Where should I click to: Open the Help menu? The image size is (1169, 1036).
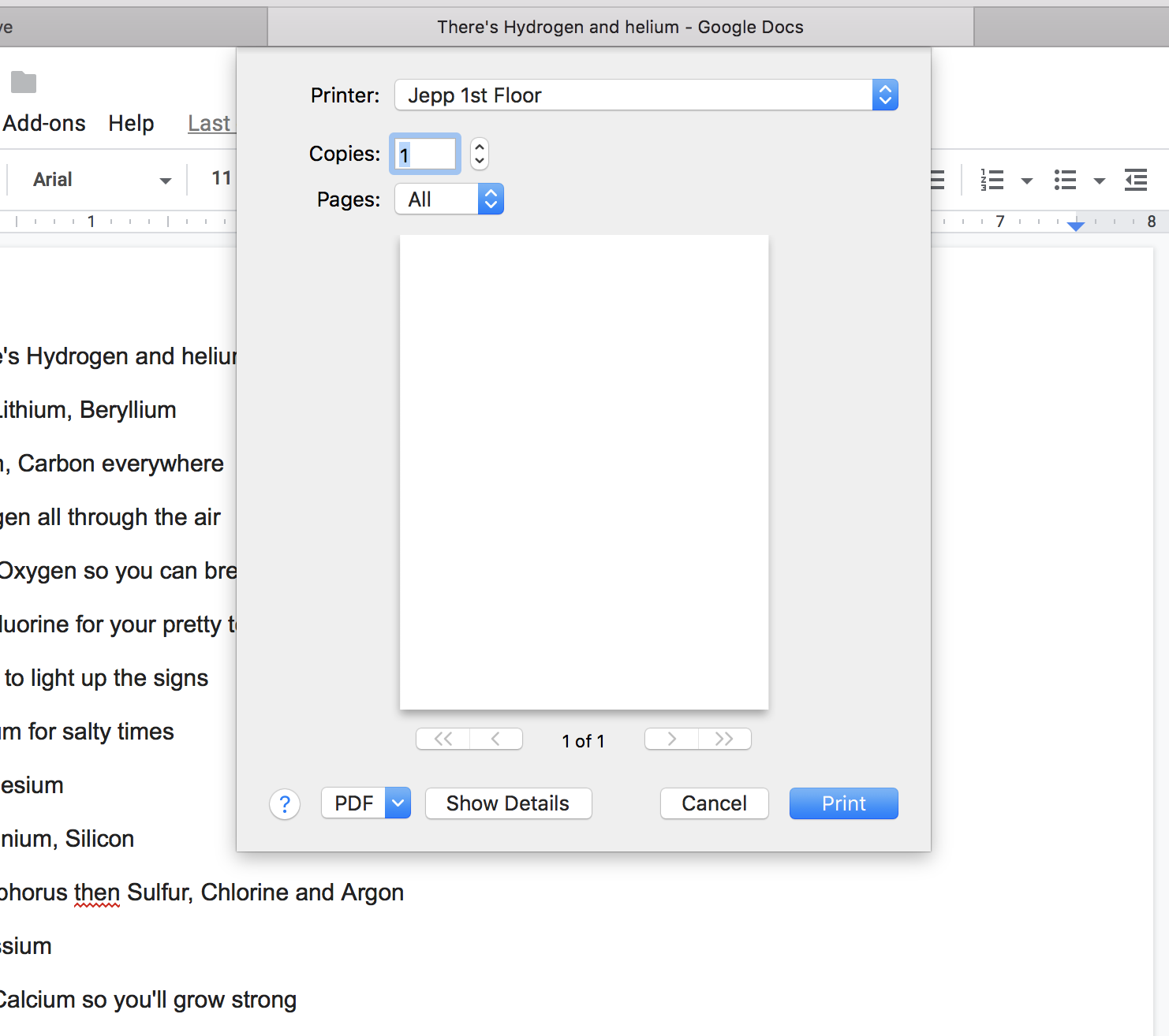click(x=131, y=123)
